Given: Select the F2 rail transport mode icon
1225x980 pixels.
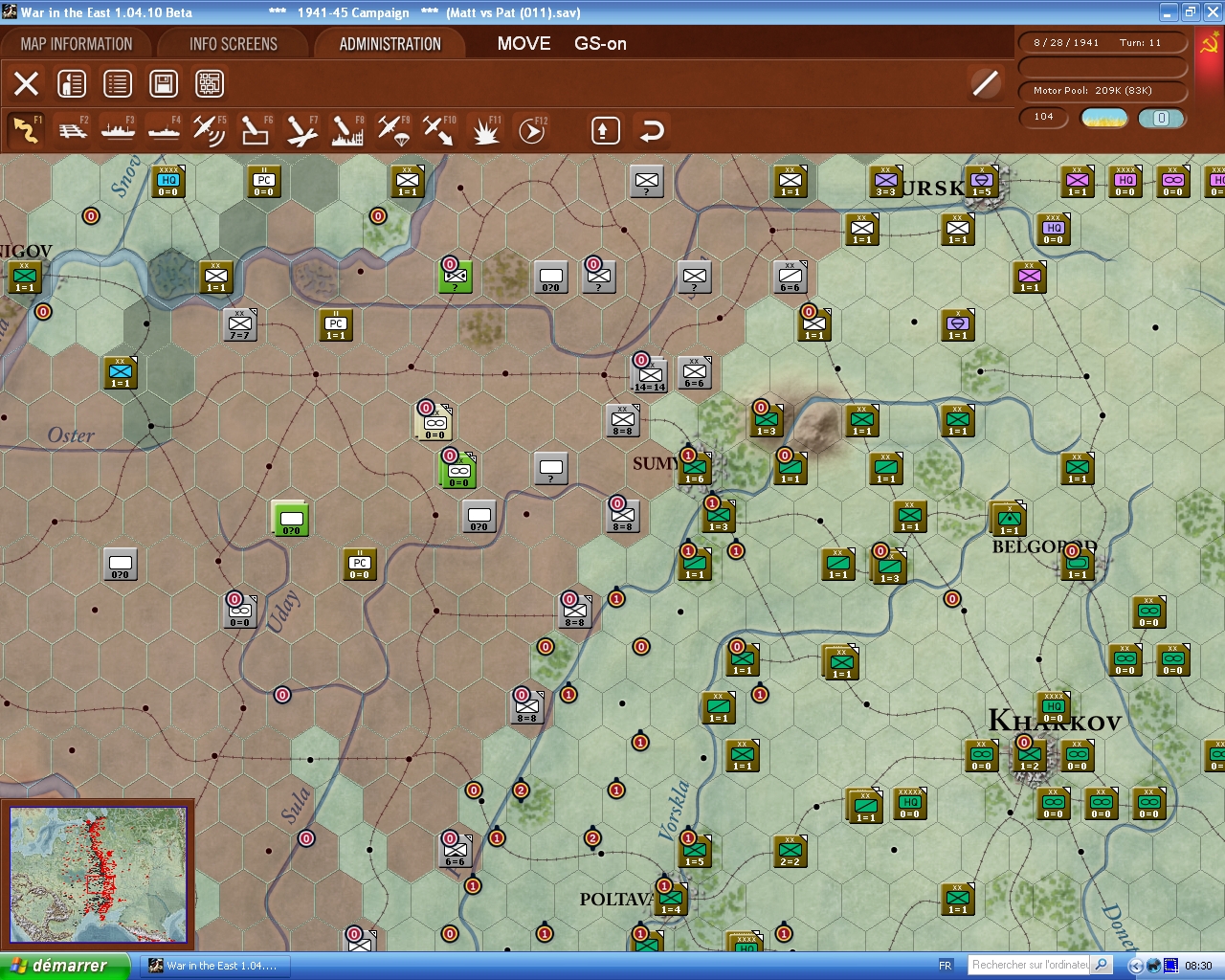Looking at the screenshot, I should tap(73, 130).
